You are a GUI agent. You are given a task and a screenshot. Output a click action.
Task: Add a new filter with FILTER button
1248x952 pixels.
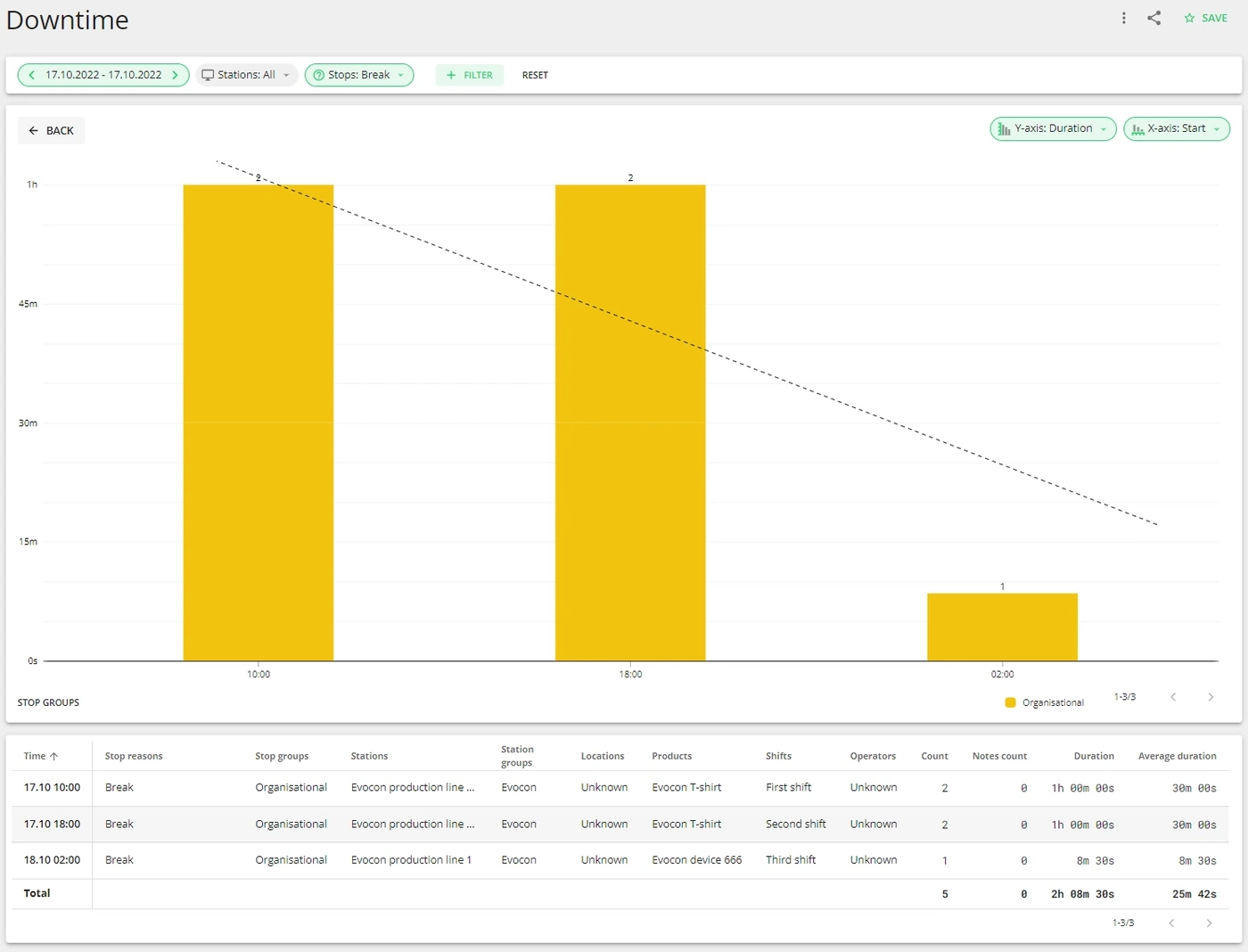point(470,75)
